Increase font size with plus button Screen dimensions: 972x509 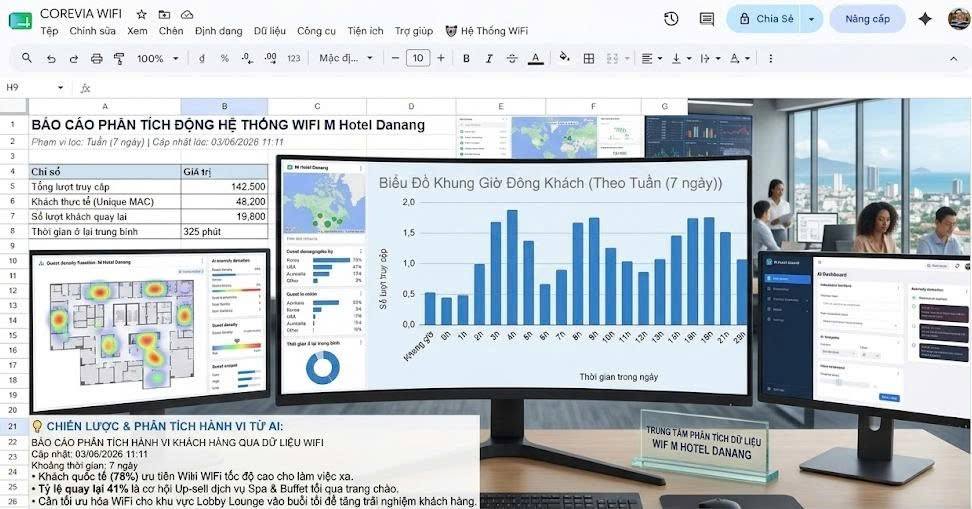[441, 58]
